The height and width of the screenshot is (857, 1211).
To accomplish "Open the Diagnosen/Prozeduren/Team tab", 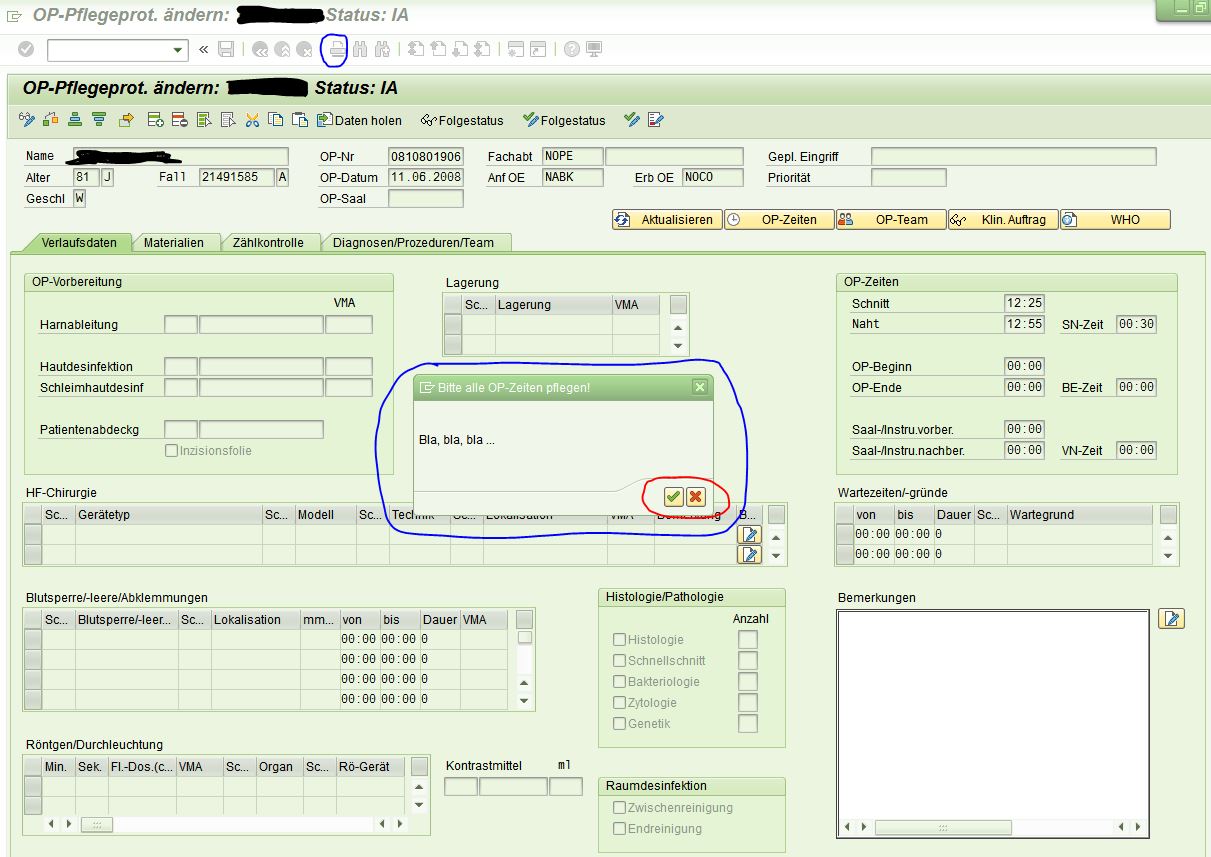I will coord(413,242).
